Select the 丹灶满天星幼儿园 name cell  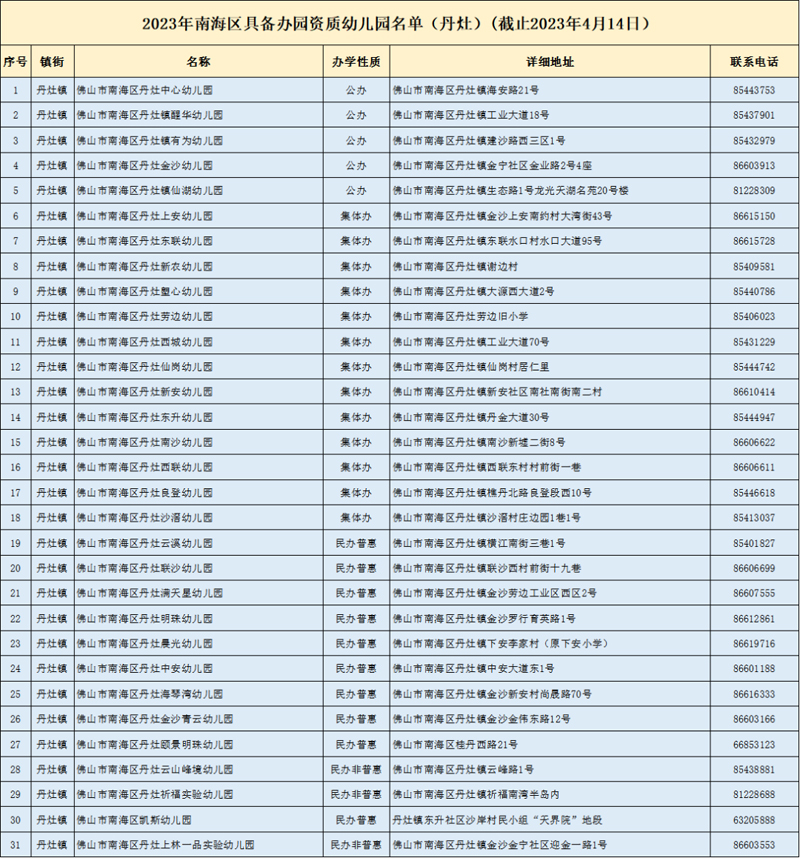[x=150, y=593]
